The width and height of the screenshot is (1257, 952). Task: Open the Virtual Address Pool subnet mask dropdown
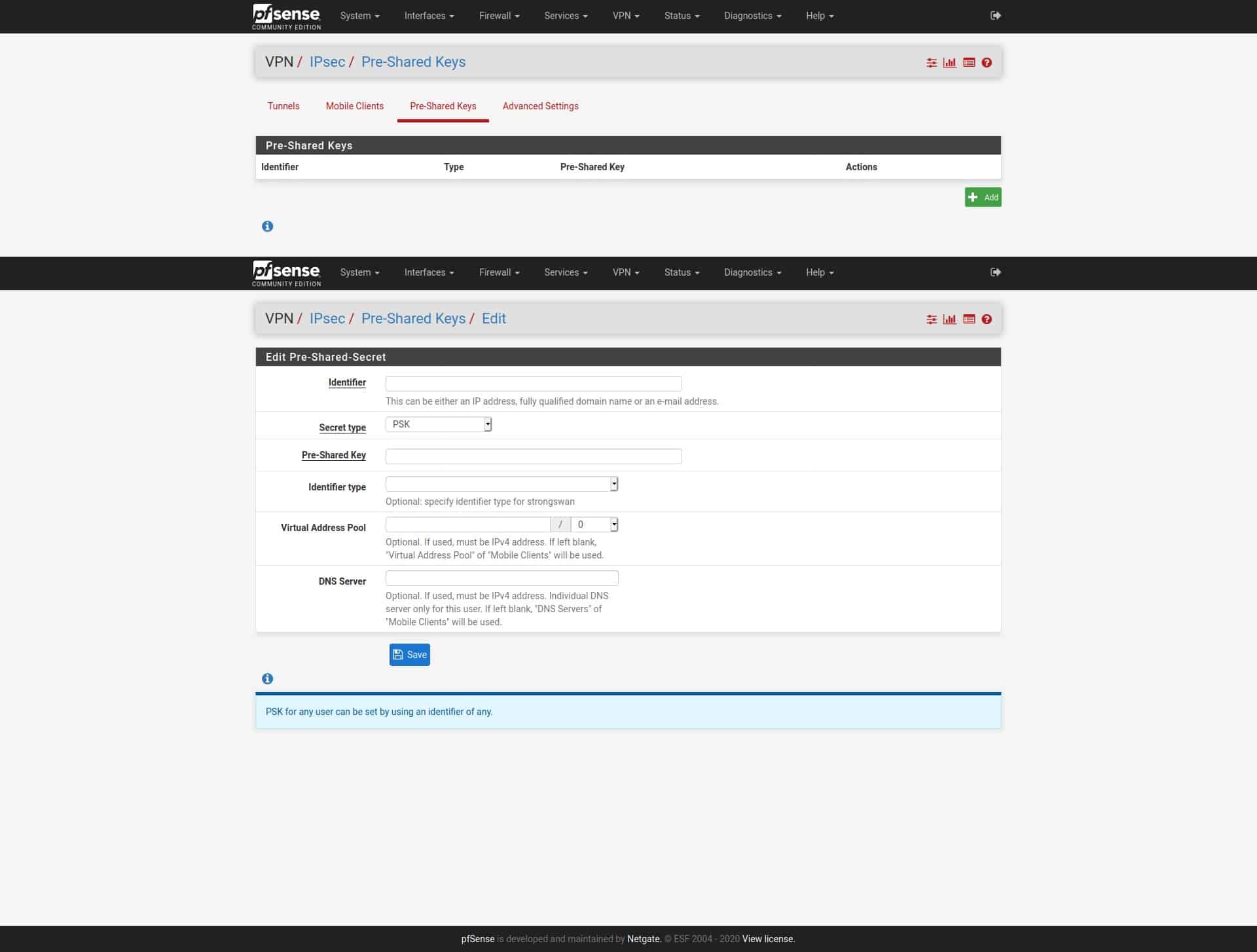click(594, 524)
